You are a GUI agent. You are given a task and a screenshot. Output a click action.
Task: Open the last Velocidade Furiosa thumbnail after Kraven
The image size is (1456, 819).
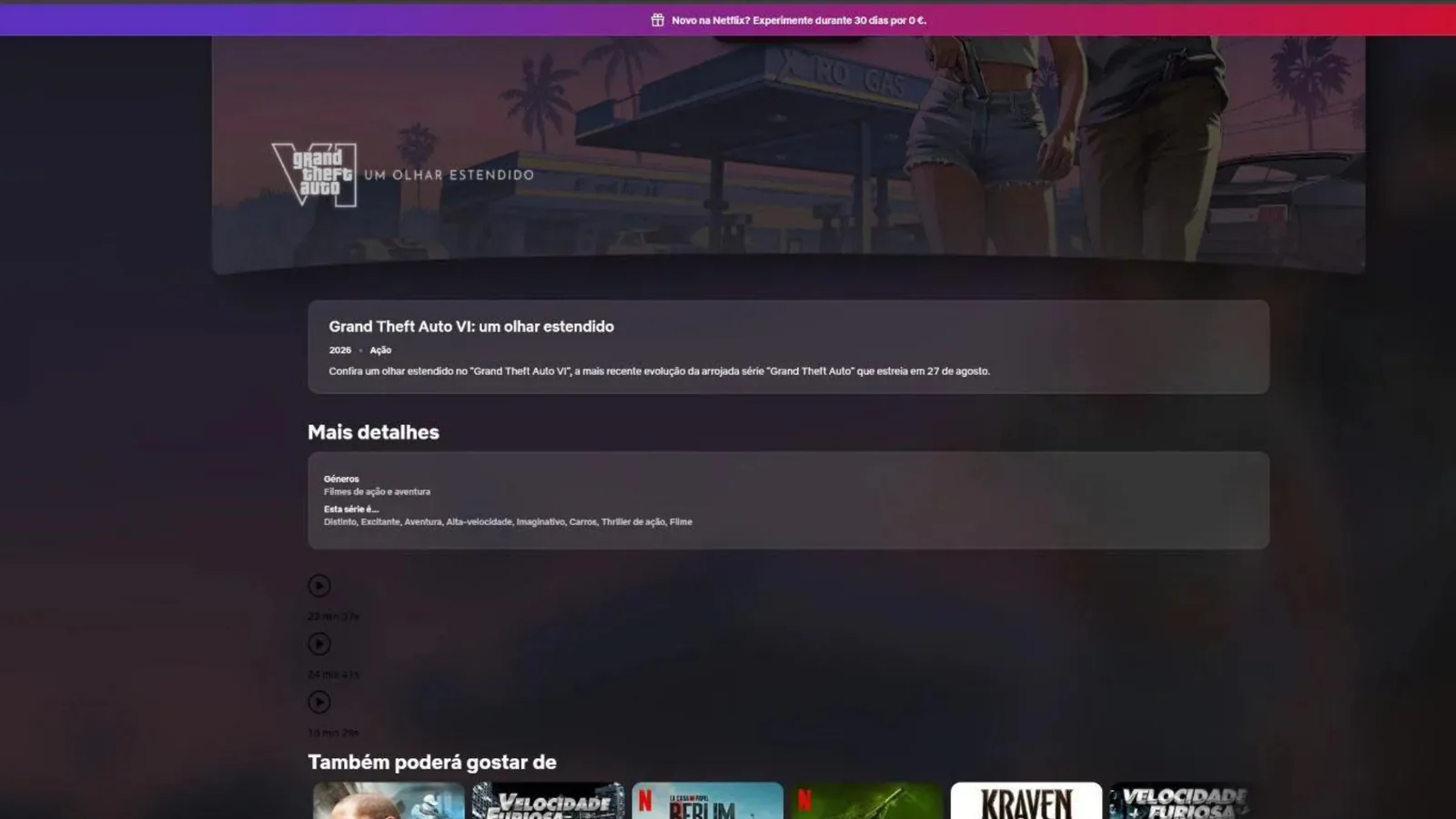tap(1185, 801)
